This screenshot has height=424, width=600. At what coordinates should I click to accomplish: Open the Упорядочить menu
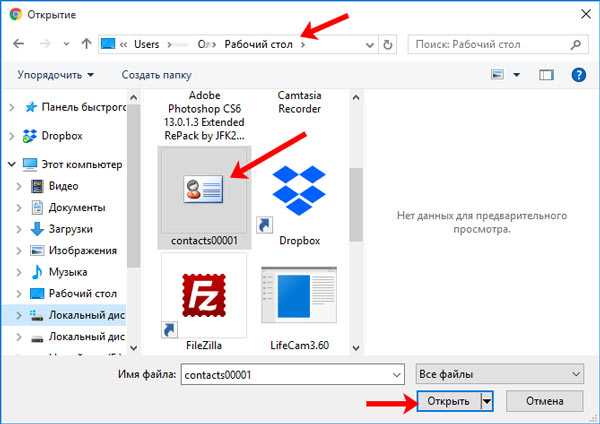[x=55, y=75]
